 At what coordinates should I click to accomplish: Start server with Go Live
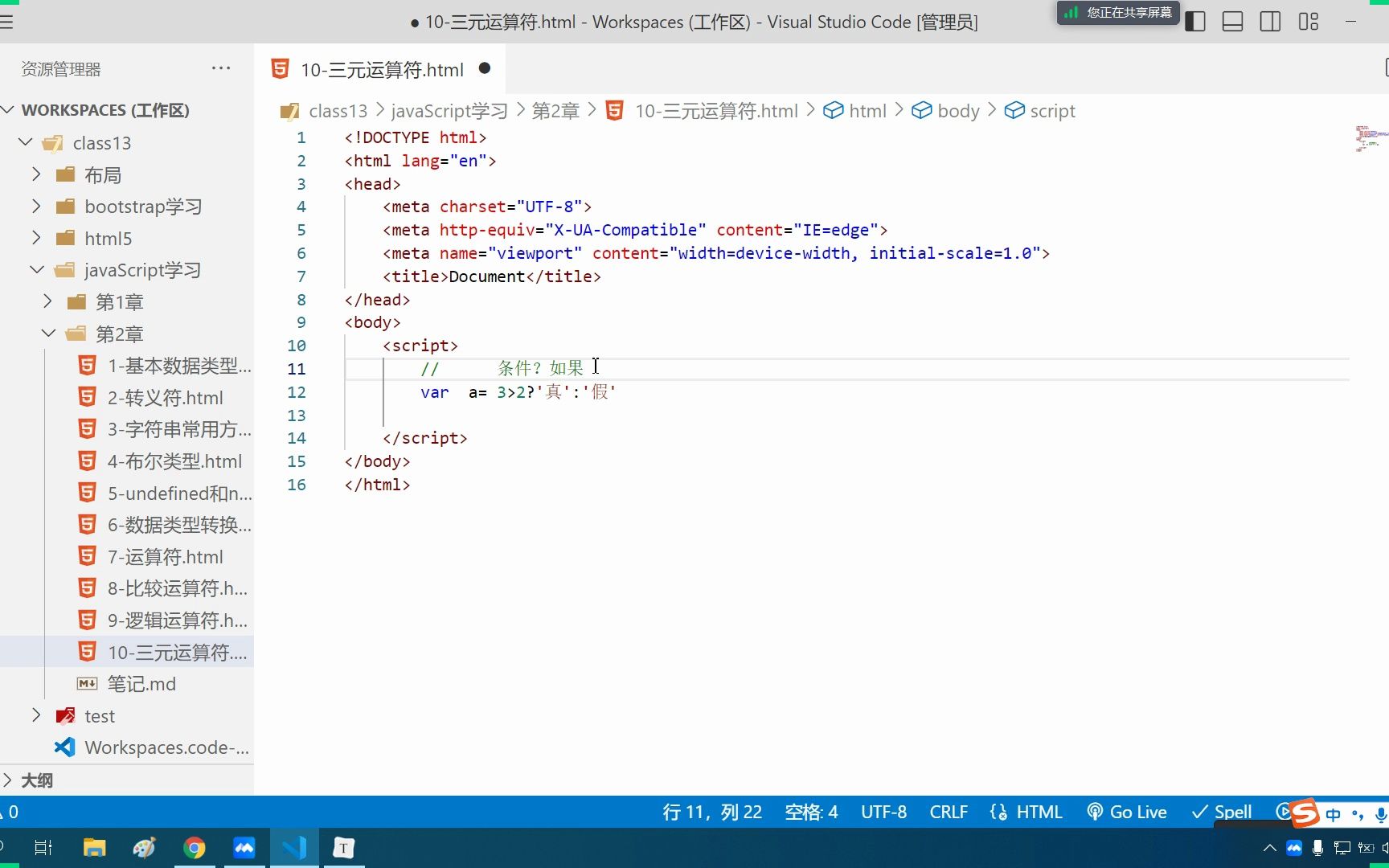coord(1126,812)
